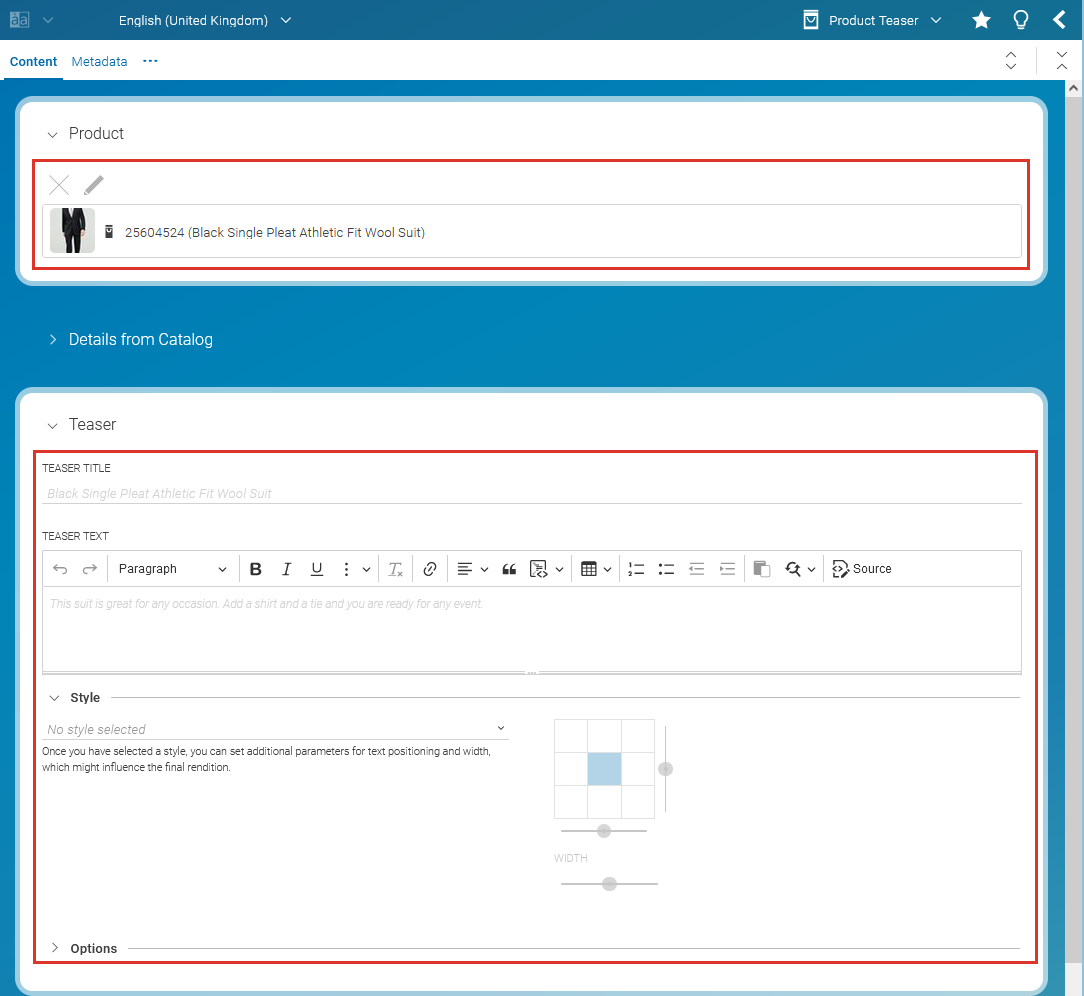Apply italic formatting in the editor toolbar

point(286,569)
